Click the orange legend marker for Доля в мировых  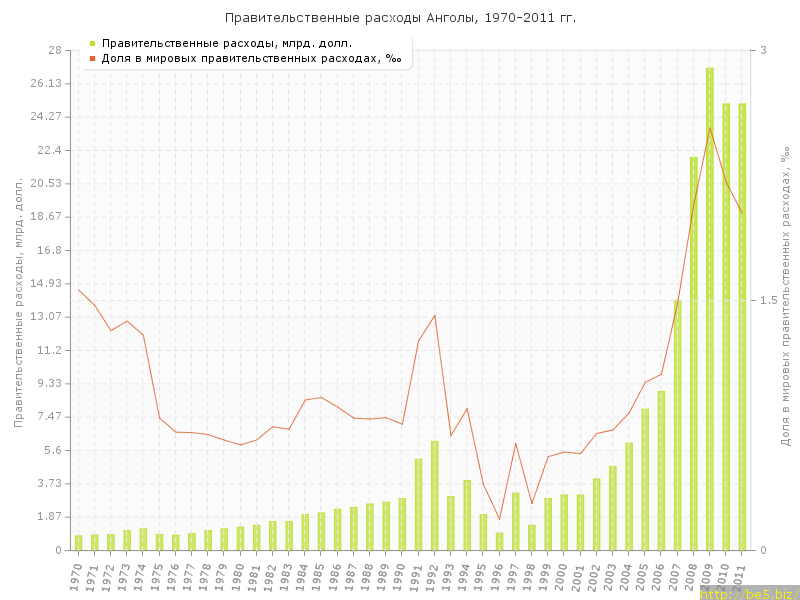coord(92,58)
